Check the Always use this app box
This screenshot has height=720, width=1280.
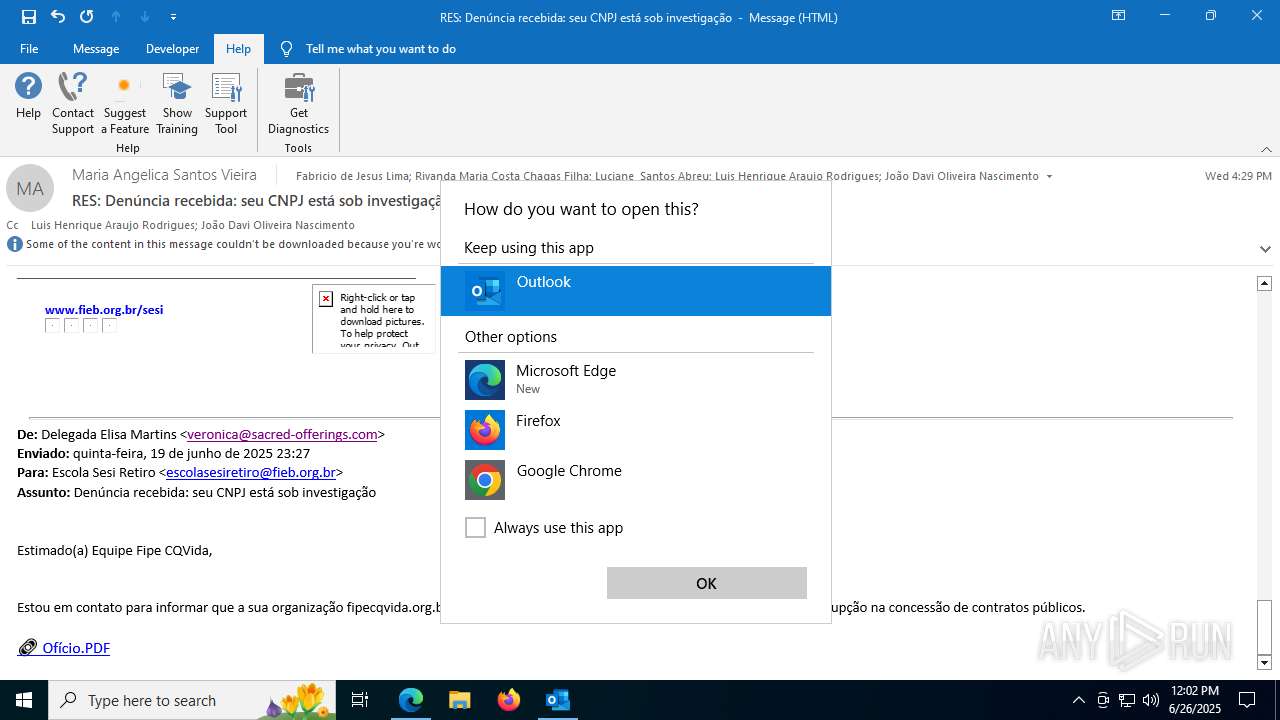(x=475, y=528)
